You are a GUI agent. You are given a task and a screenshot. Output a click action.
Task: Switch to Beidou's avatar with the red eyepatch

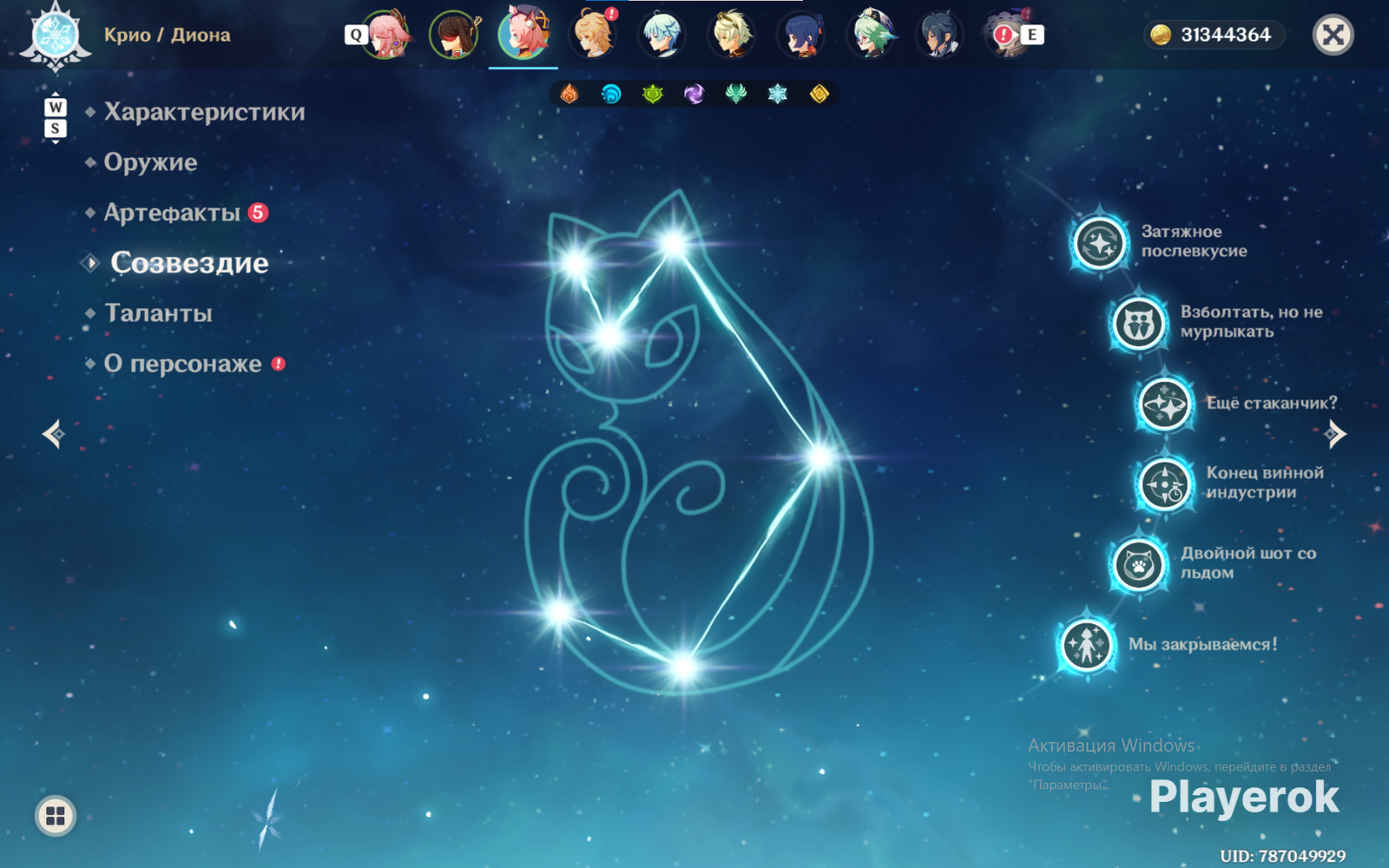(x=454, y=35)
